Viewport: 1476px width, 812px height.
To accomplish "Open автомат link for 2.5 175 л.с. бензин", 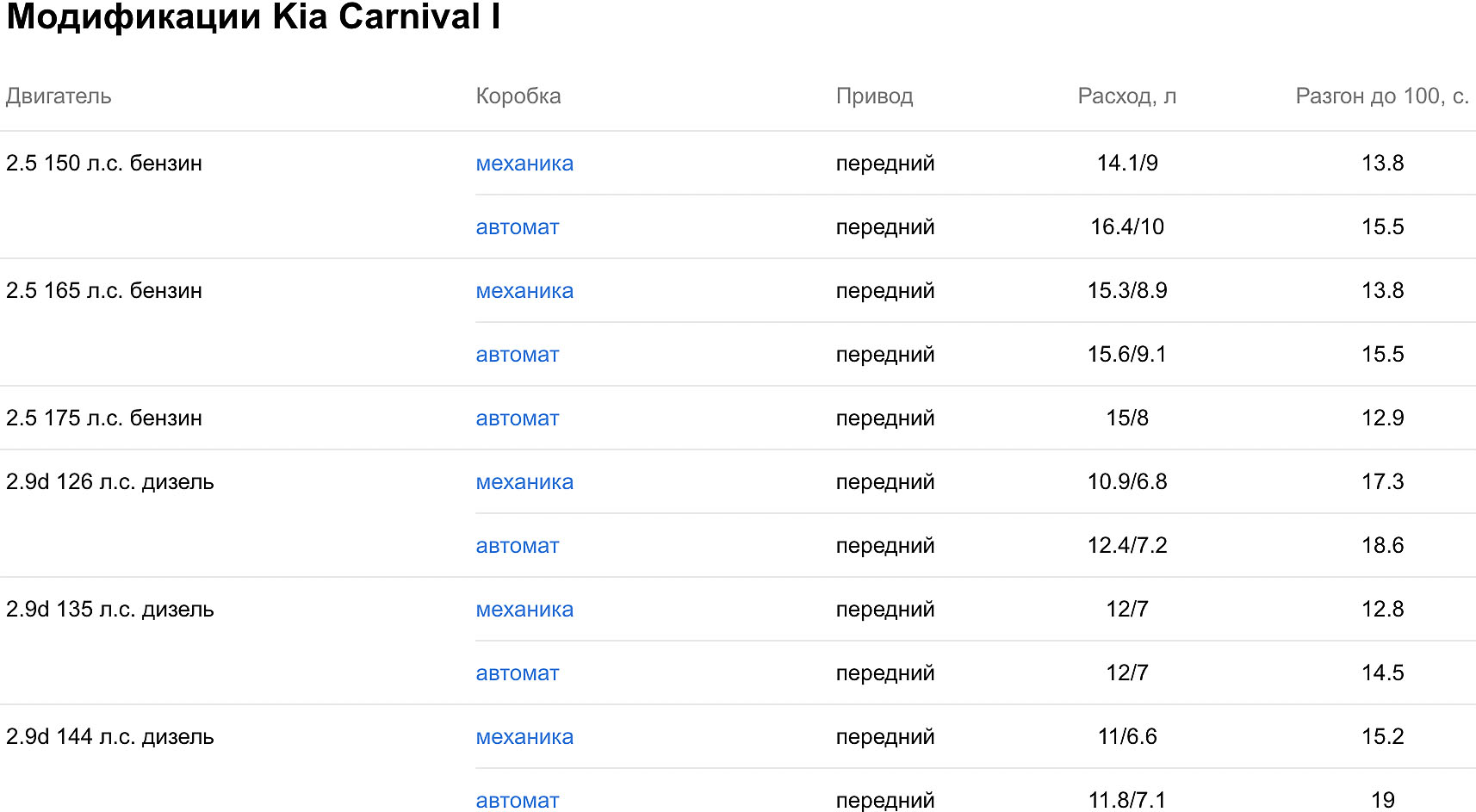I will pos(518,418).
